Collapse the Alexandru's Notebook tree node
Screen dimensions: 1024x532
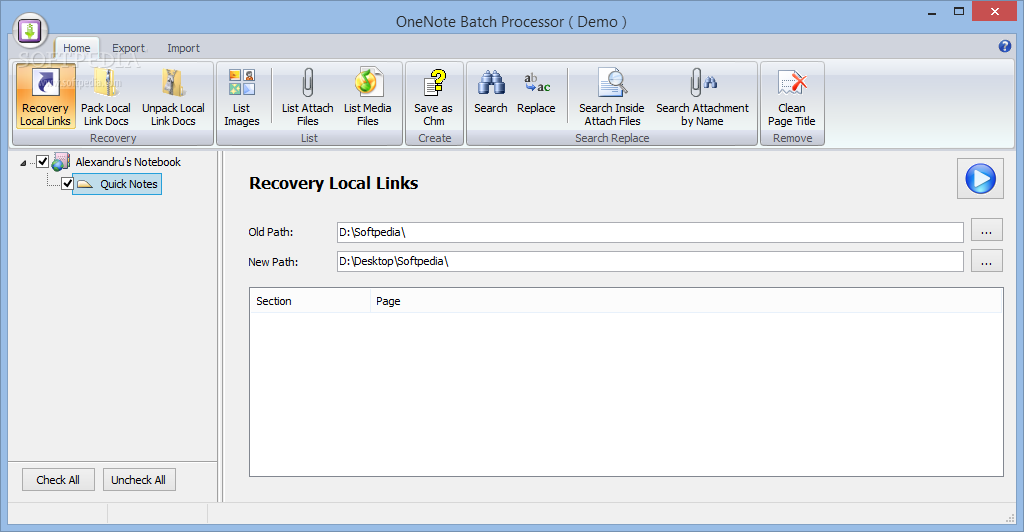(x=24, y=163)
